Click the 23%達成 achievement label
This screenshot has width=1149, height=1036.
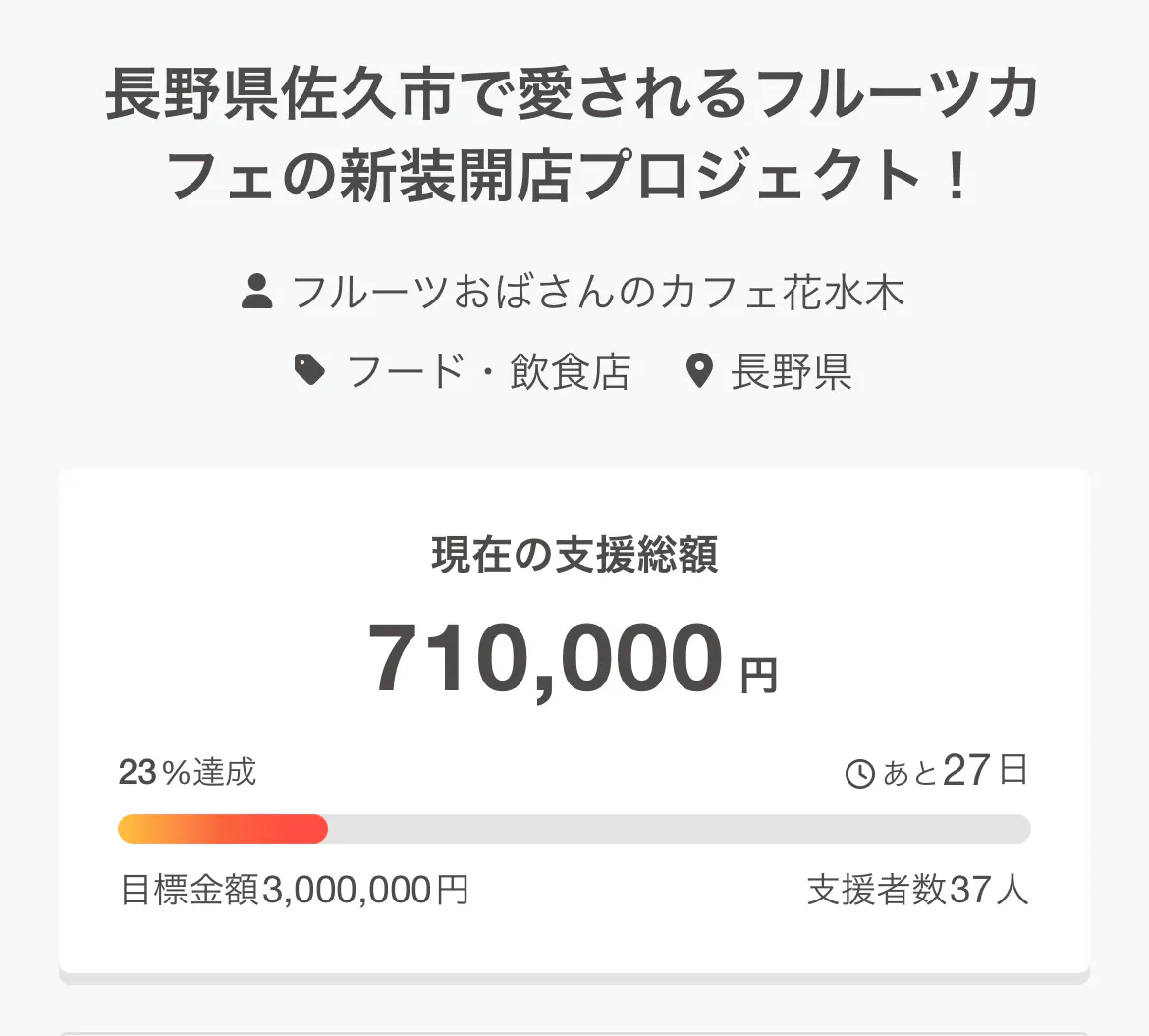pos(188,773)
